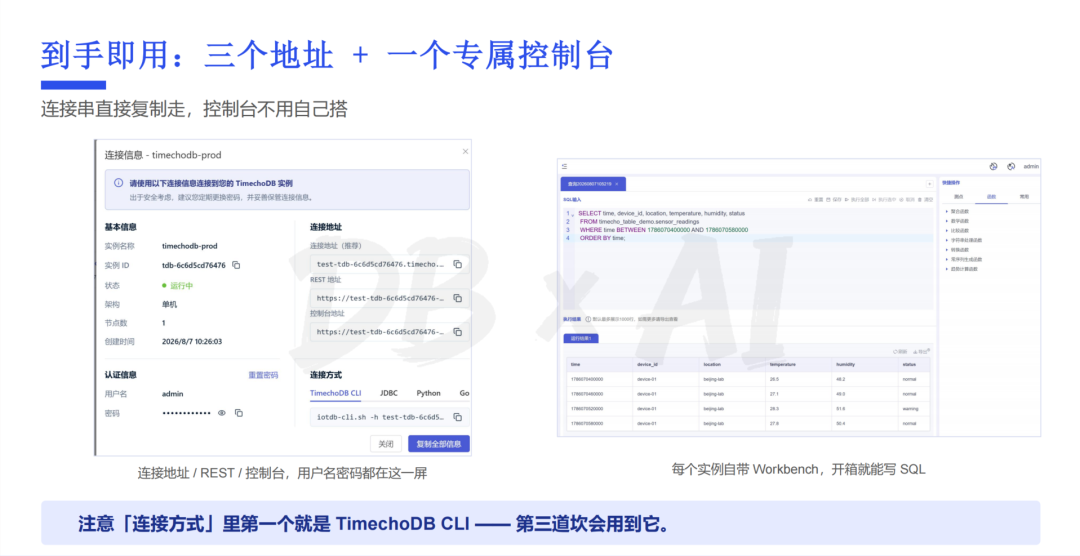This screenshot has height=556, width=1080.
Task: Click the 运行中 status text
Action: [x=181, y=285]
